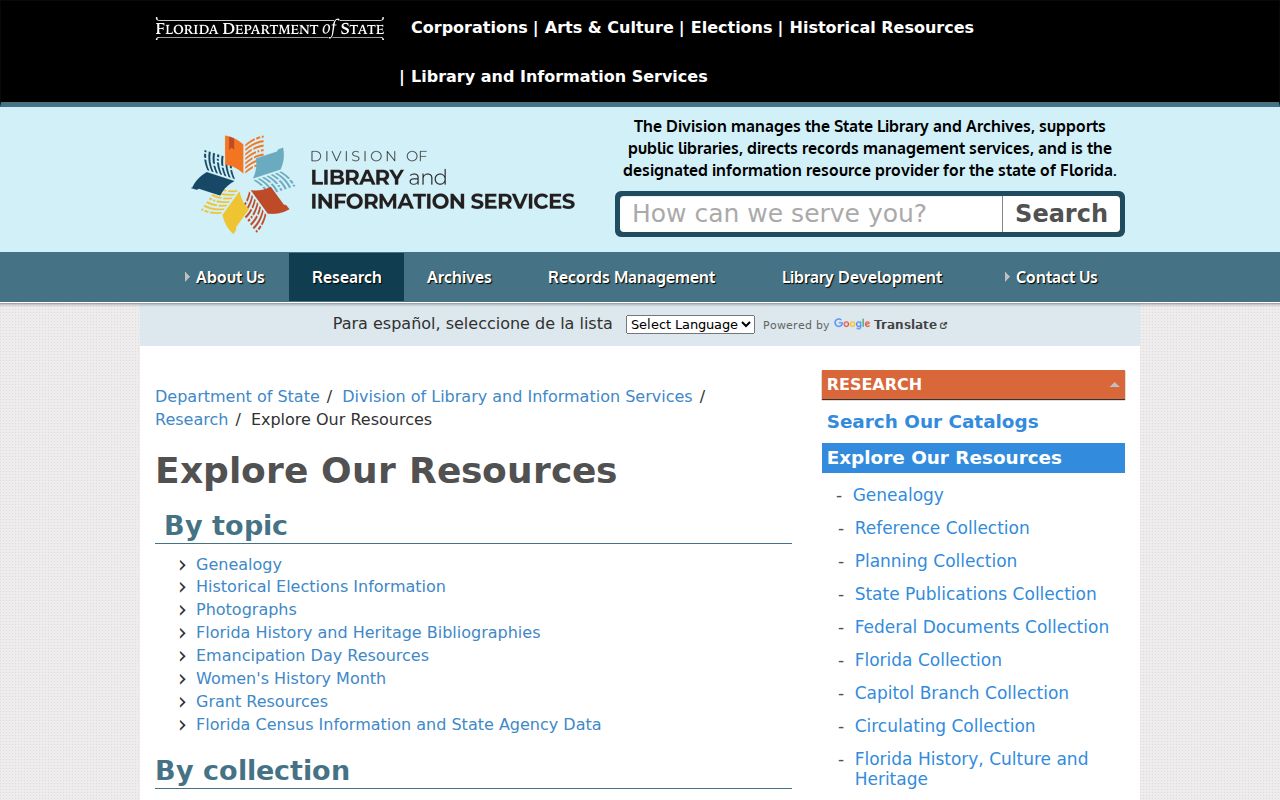Go back to the Research breadcrumb
Image resolution: width=1280 pixels, height=800 pixels.
(x=191, y=419)
